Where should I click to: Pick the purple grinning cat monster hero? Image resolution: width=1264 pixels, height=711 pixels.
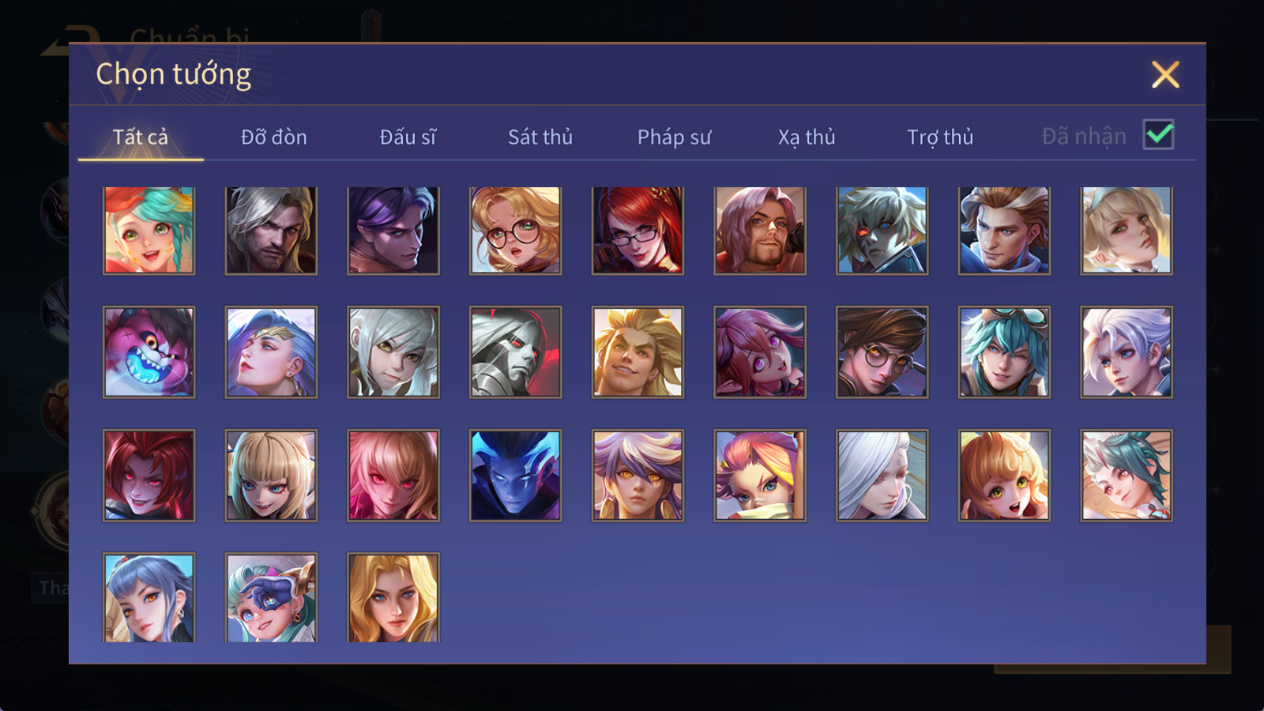(149, 352)
